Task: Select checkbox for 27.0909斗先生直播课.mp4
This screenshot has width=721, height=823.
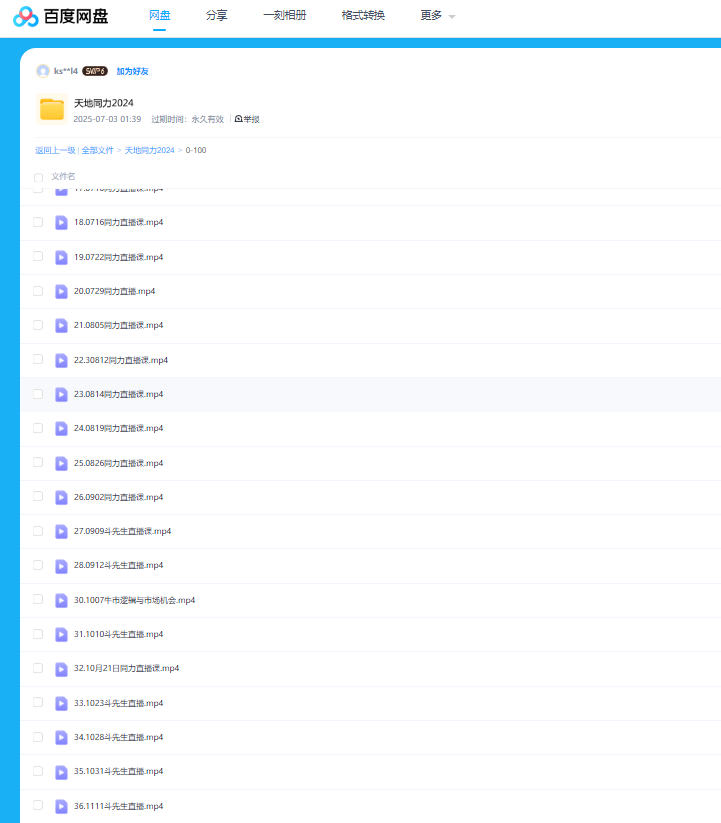Action: point(38,531)
